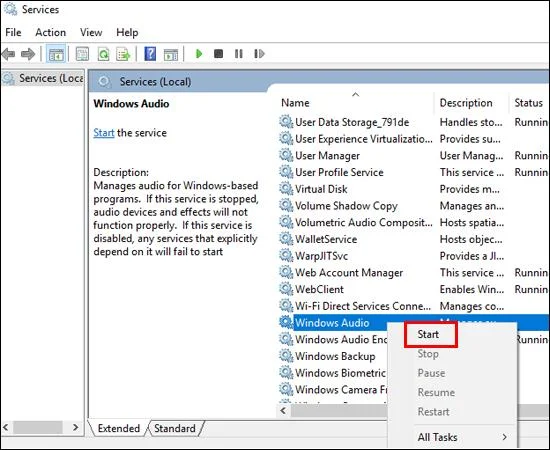This screenshot has height=450, width=550.
Task: Select Services (Local) tree node
Action: click(x=43, y=78)
